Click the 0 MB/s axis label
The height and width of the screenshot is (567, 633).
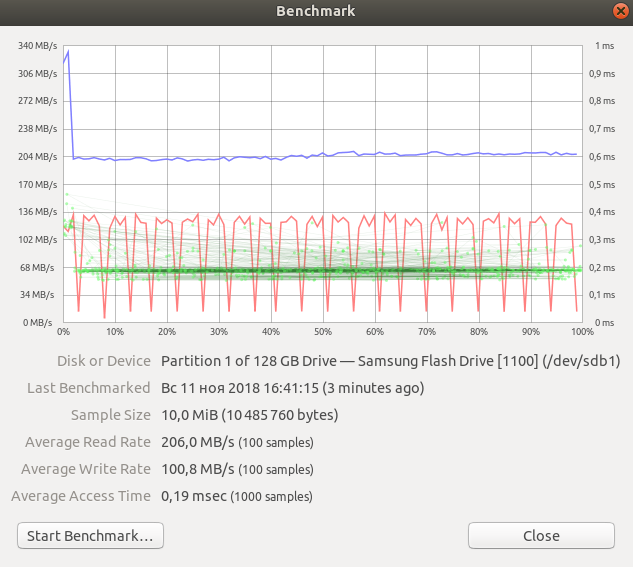pos(38,322)
